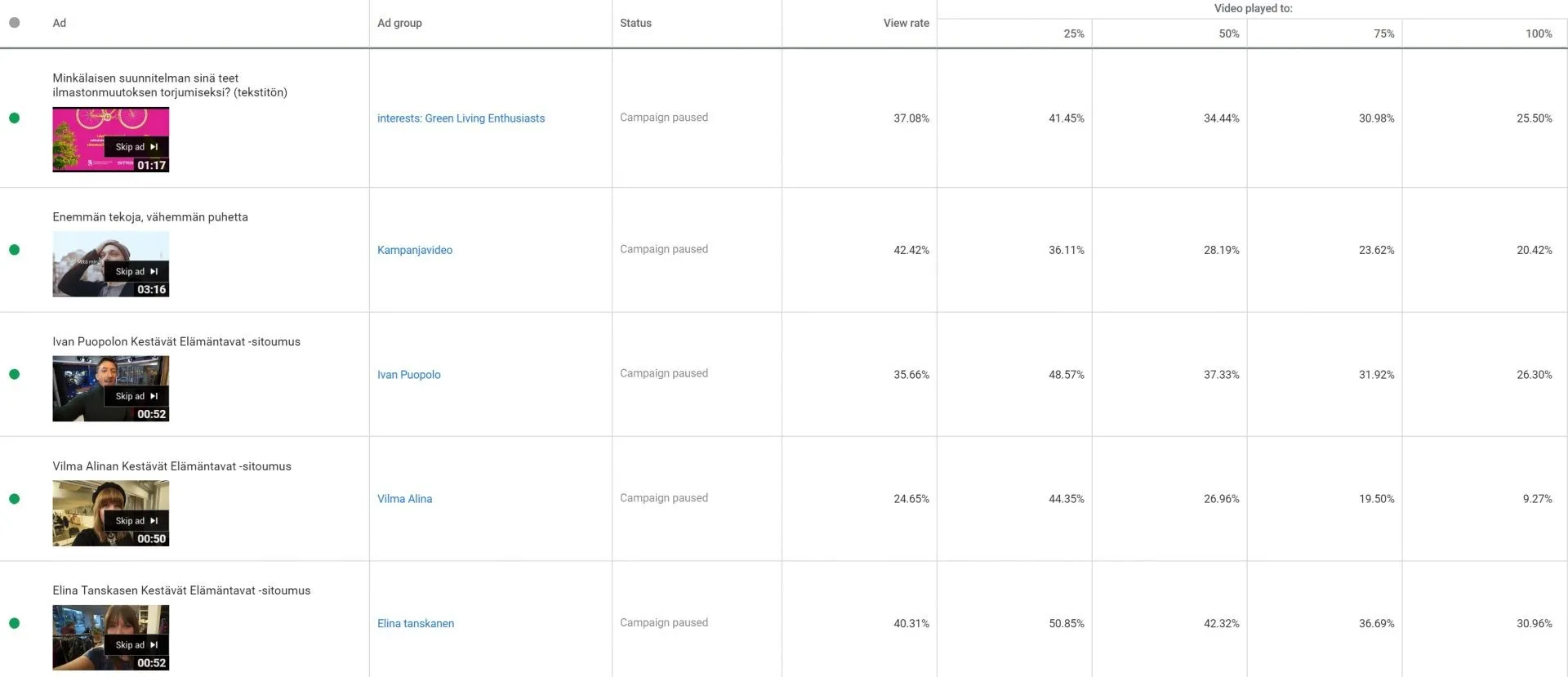Screen dimensions: 1568x677
Task: Sort by the View rate column header
Action: tap(906, 23)
